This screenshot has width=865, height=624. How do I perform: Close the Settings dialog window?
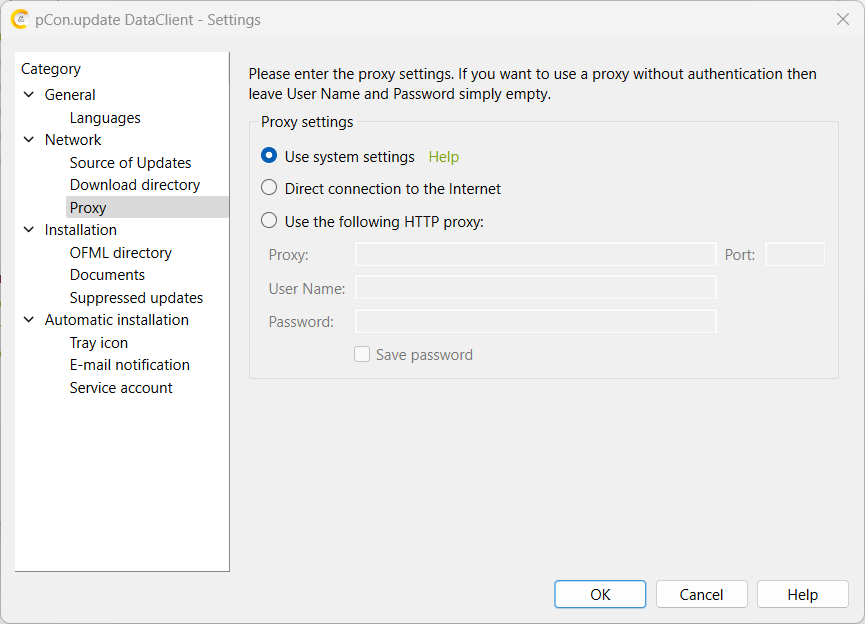[x=842, y=19]
